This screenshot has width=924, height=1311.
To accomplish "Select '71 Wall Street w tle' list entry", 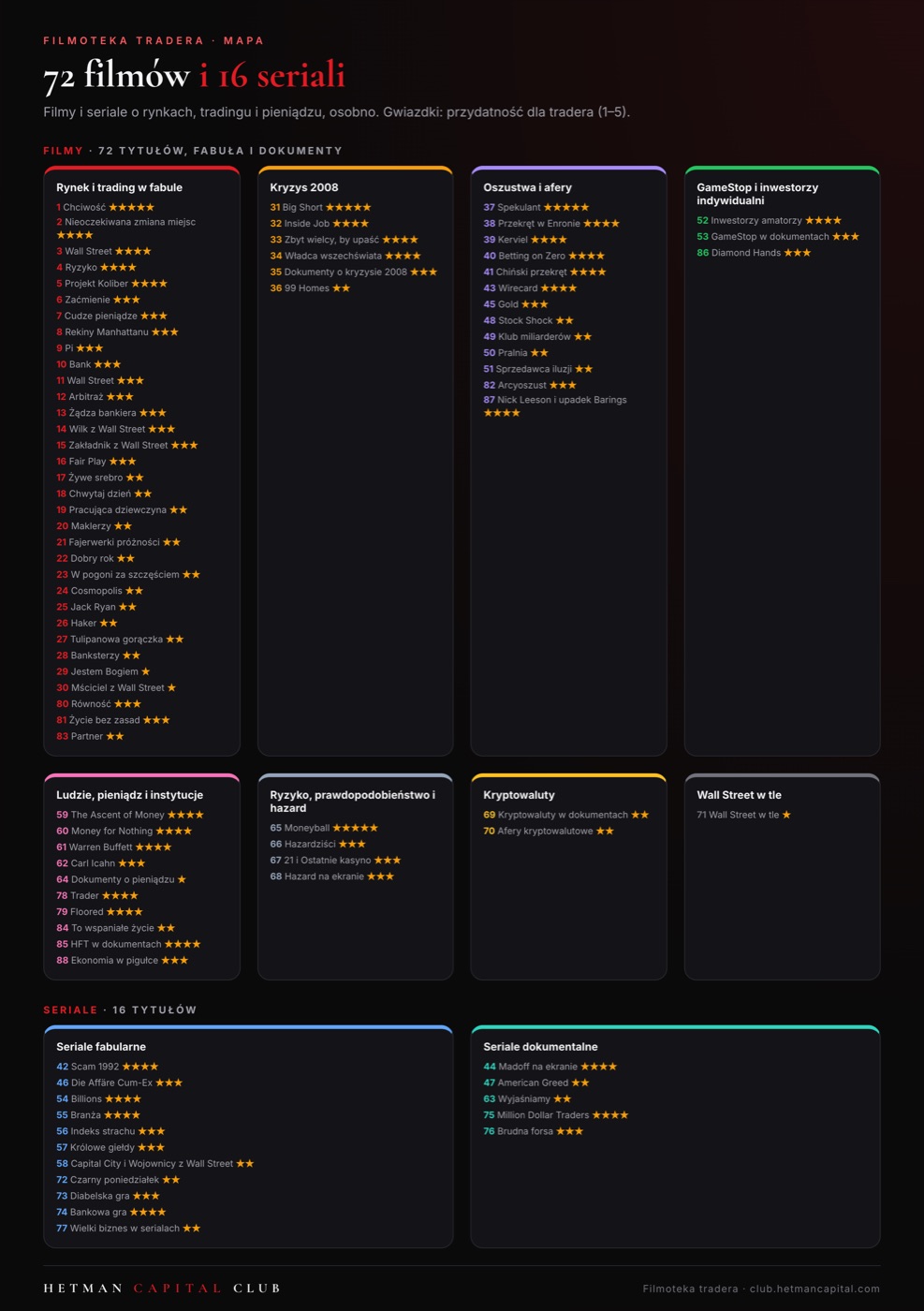I will (744, 815).
